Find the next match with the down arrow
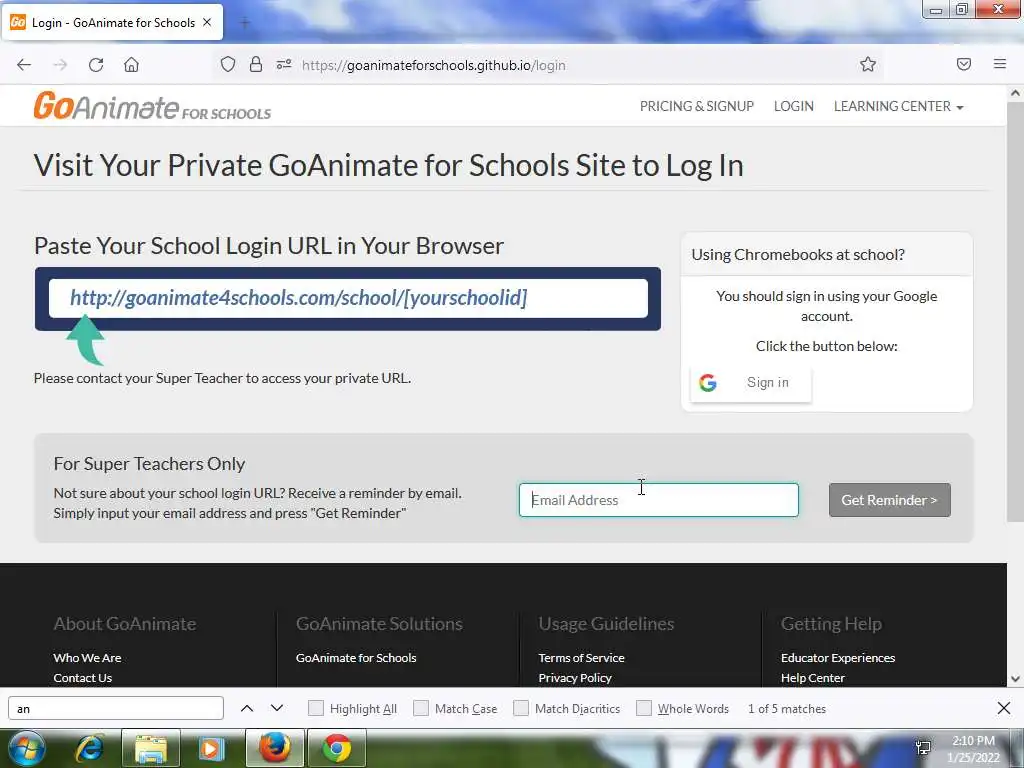Screen dimensions: 1024x768 (277, 708)
